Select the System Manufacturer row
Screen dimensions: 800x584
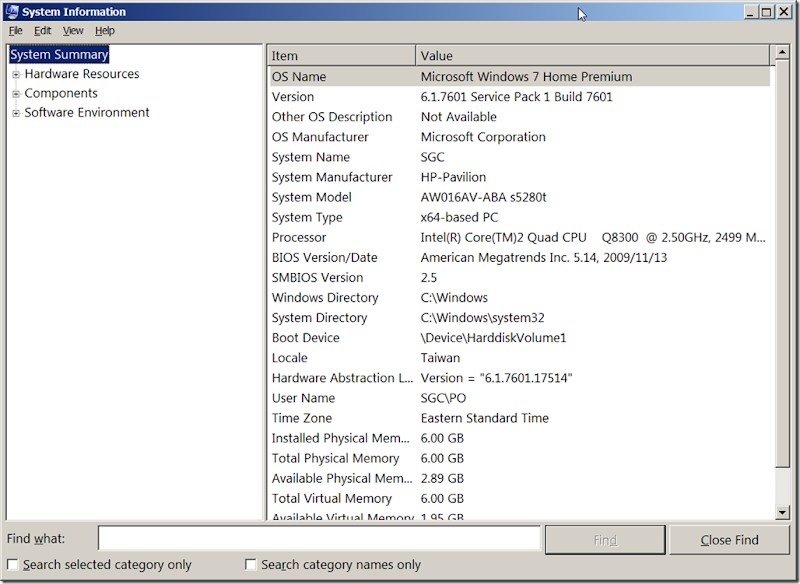click(x=519, y=177)
